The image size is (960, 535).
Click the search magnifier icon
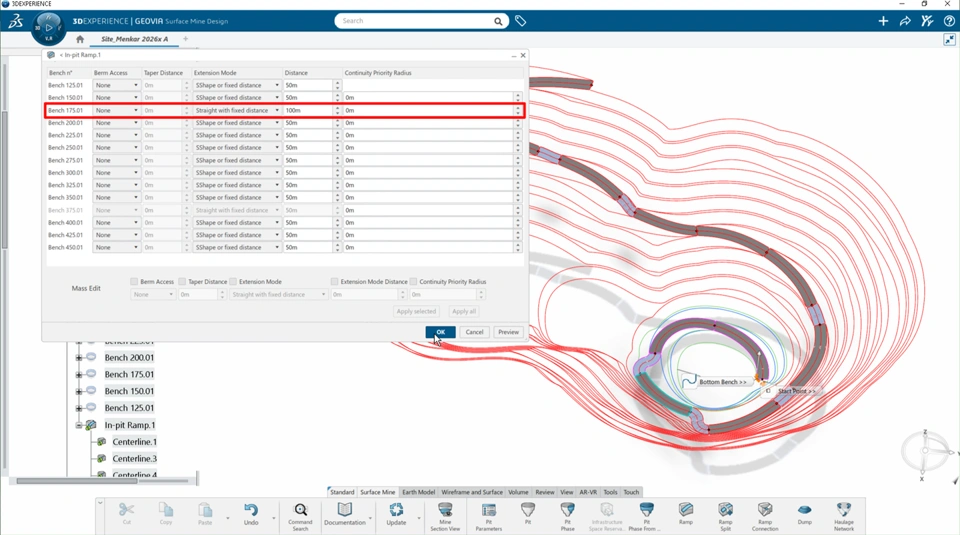[x=498, y=21]
